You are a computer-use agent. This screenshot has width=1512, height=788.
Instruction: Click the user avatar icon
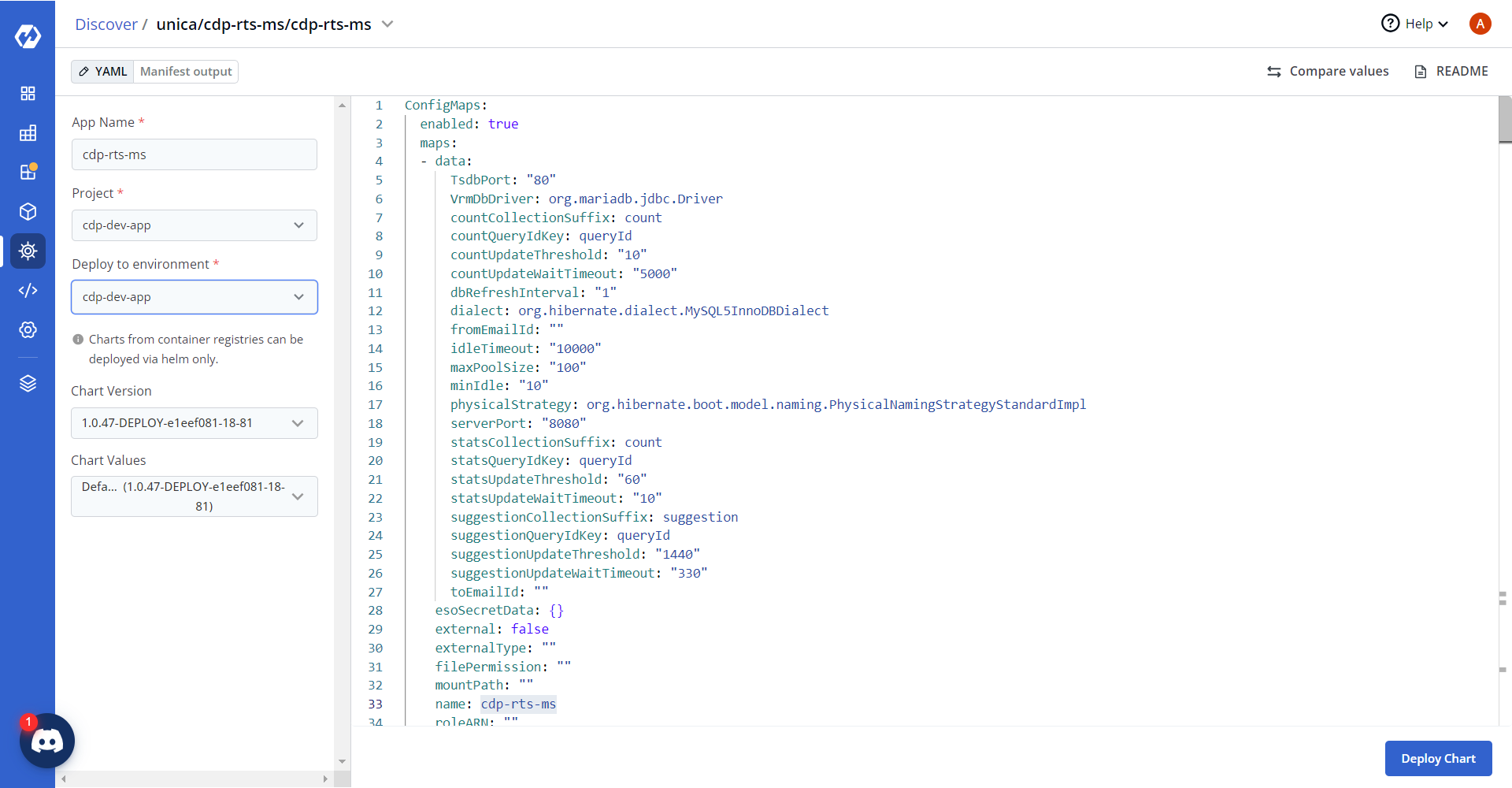click(1480, 24)
